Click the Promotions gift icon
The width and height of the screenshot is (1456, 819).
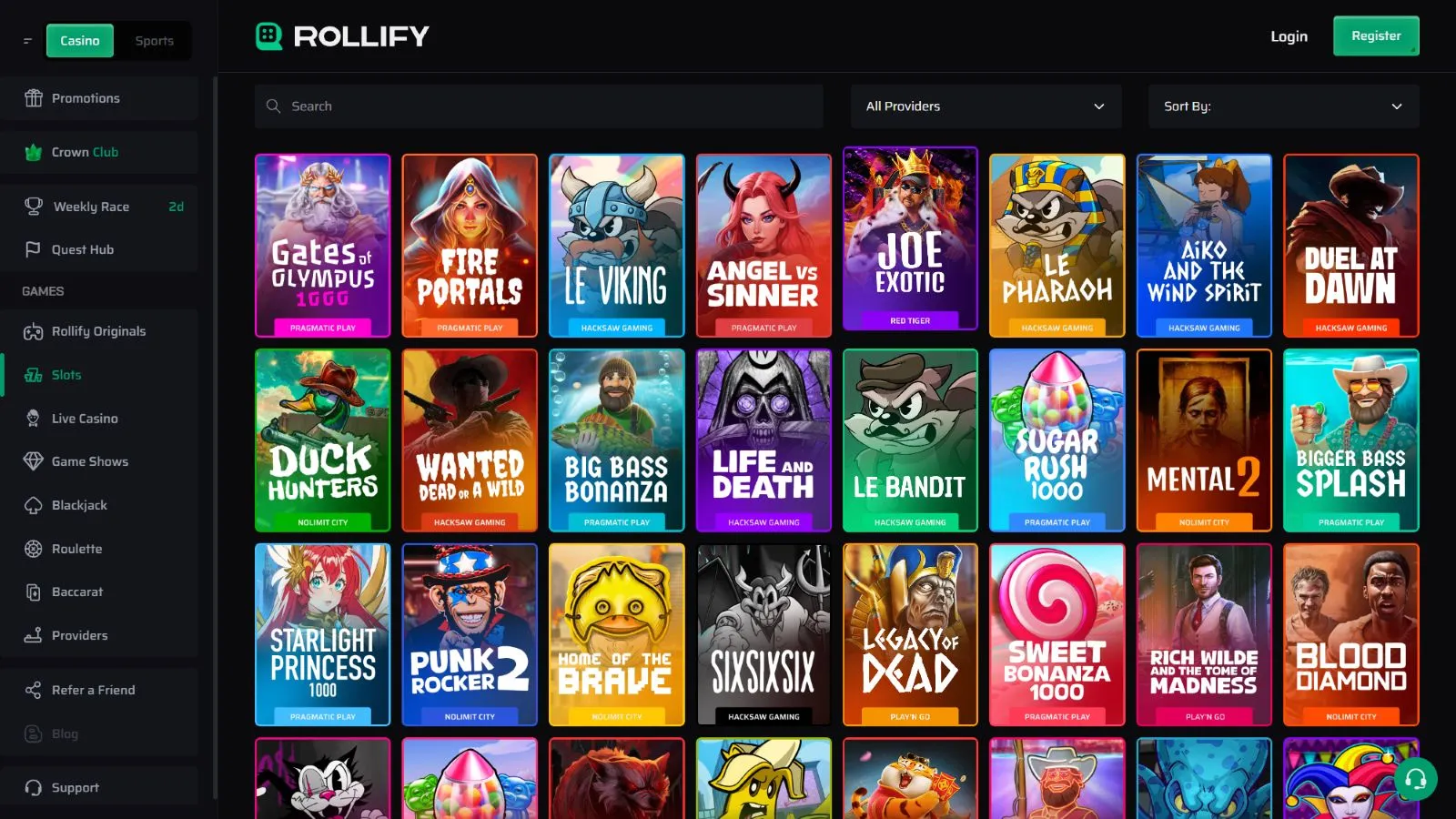click(x=34, y=98)
